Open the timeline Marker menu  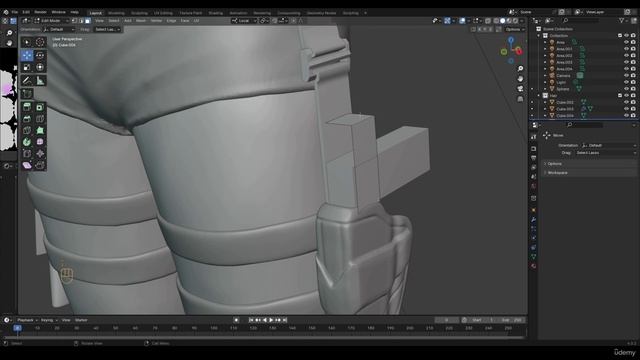(x=81, y=320)
